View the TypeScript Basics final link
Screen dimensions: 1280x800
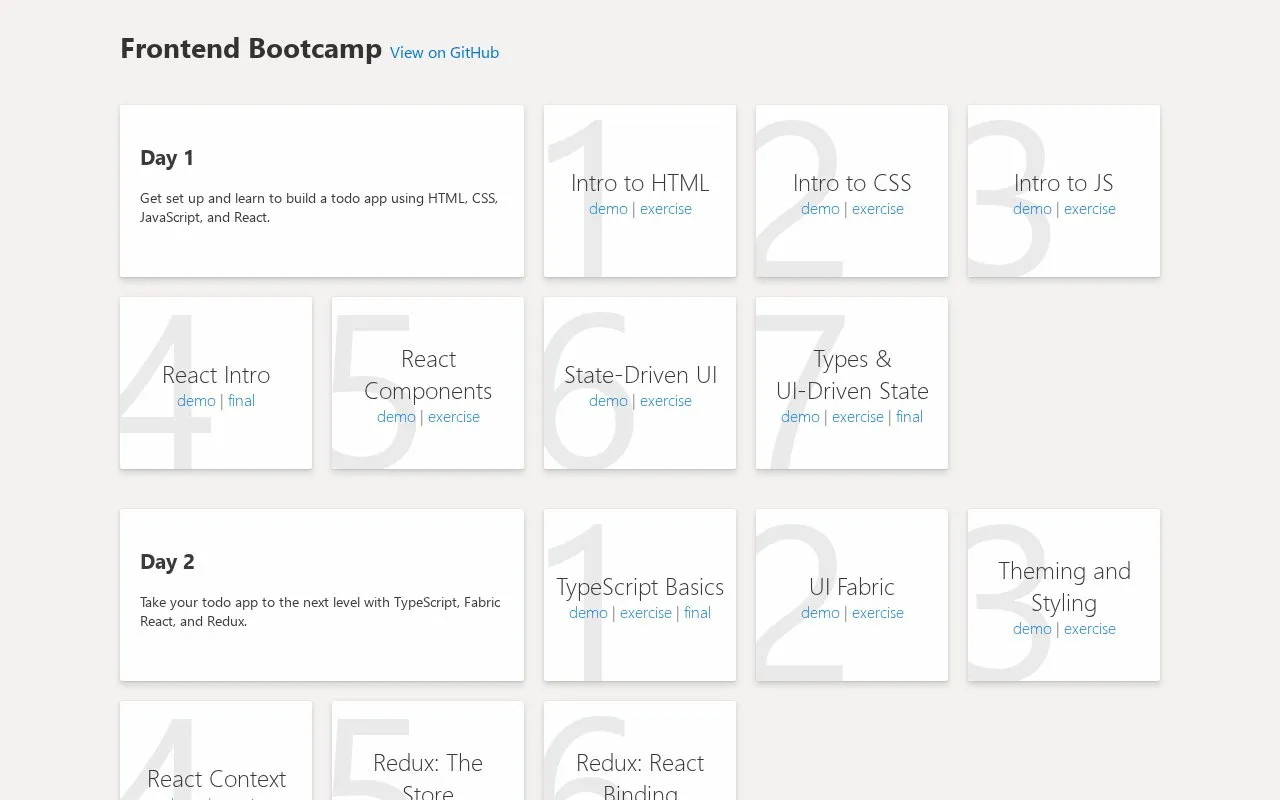(x=697, y=613)
